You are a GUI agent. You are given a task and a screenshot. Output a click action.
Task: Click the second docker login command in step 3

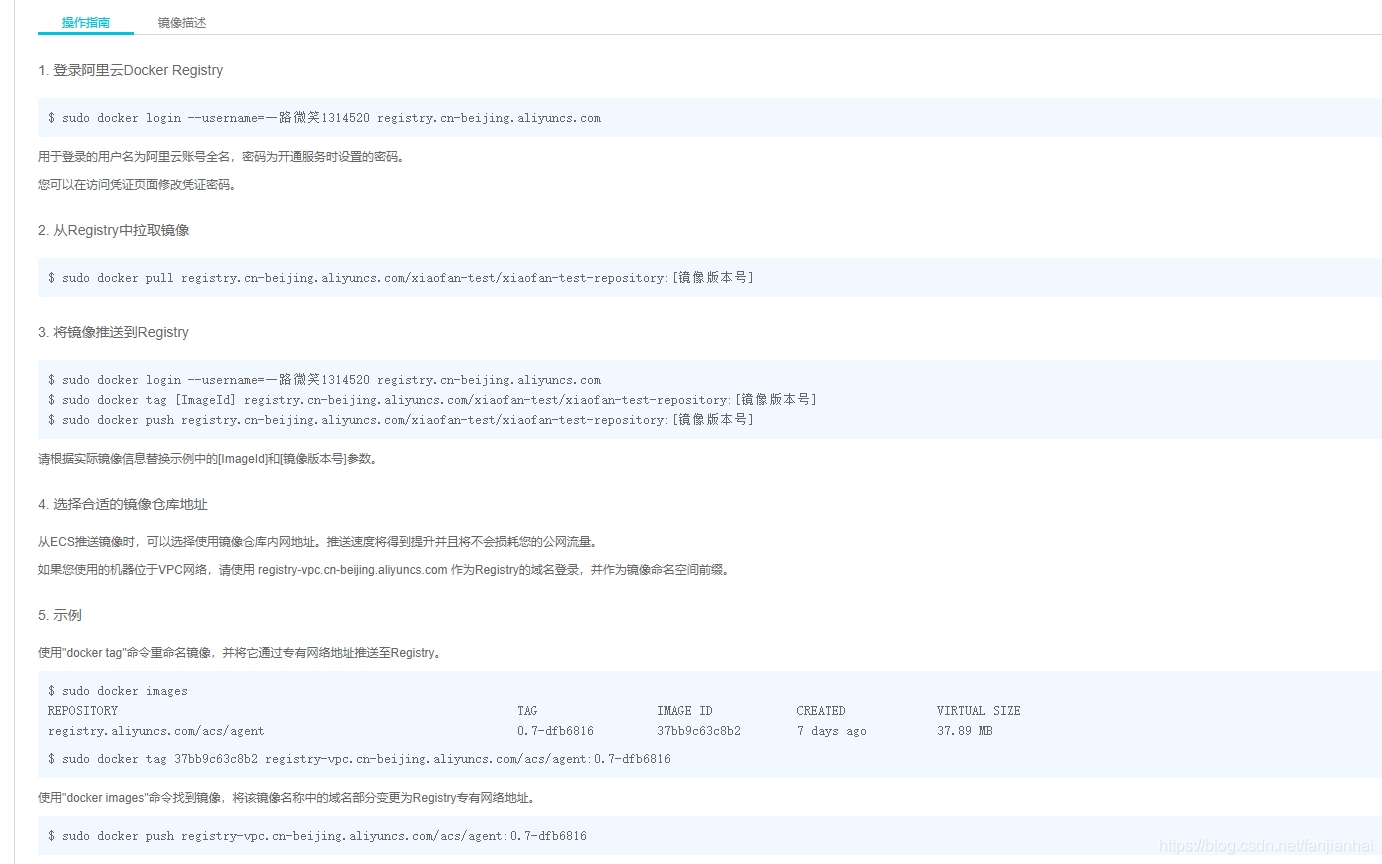coord(325,380)
